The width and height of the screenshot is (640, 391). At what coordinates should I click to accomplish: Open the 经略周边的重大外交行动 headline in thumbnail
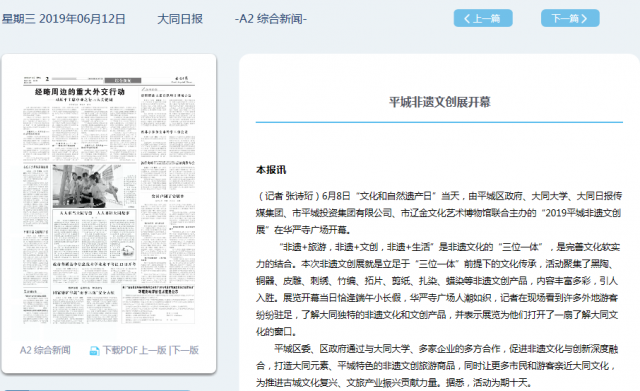(x=80, y=92)
